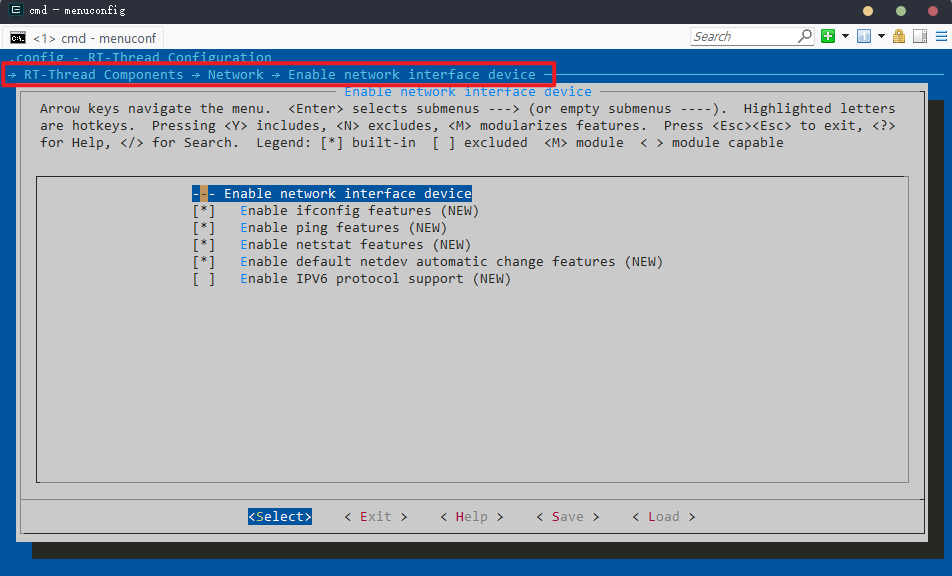Screen dimensions: 952x576
Task: Toggle Enable ifconfig features checkbox
Action: tap(204, 211)
